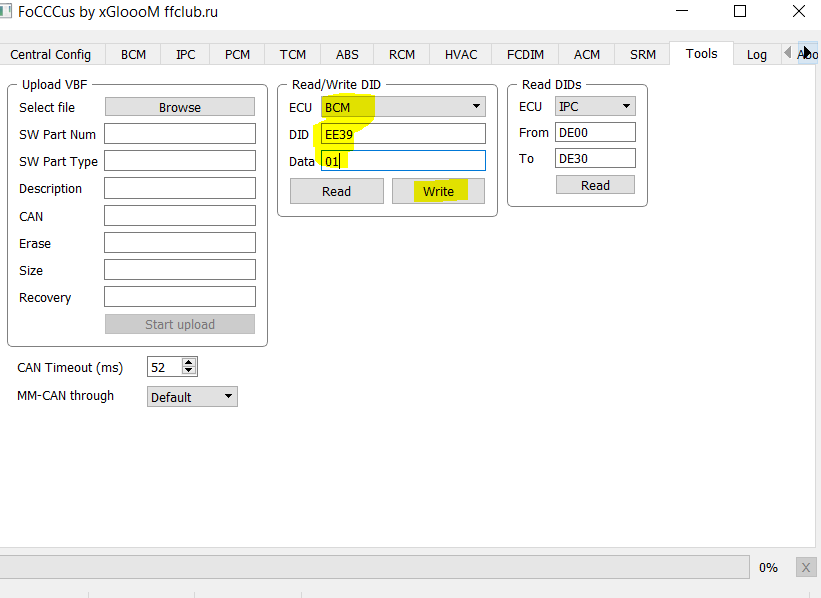Increase CAN Timeout with up arrow

190,362
